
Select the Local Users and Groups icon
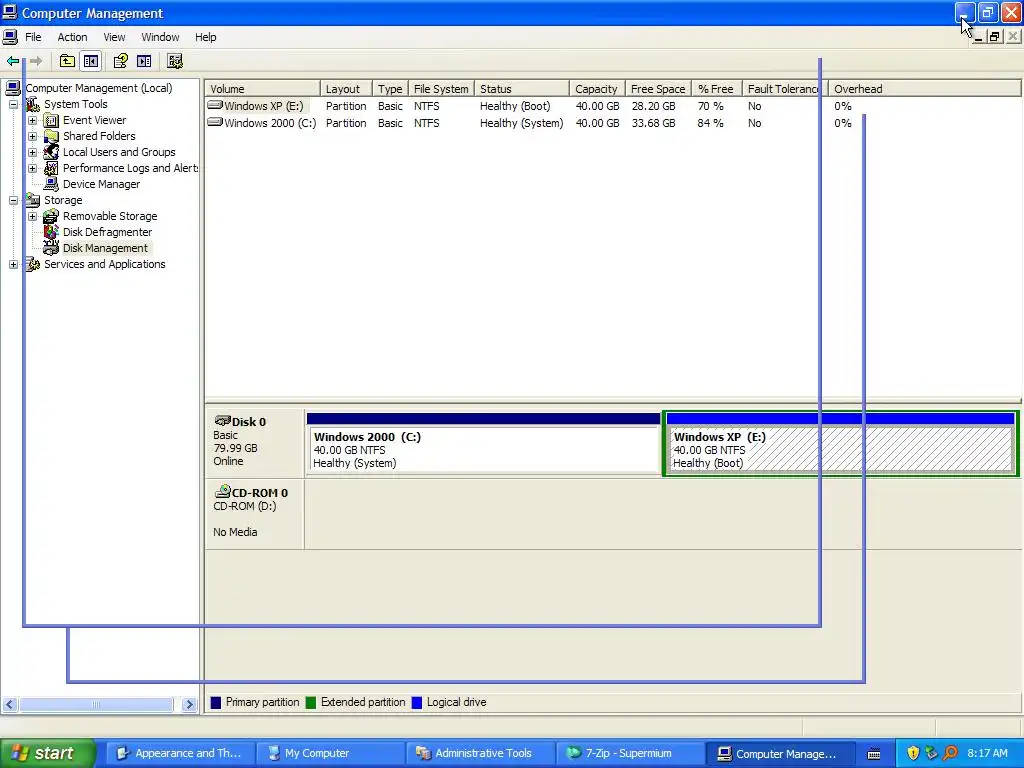(x=51, y=152)
